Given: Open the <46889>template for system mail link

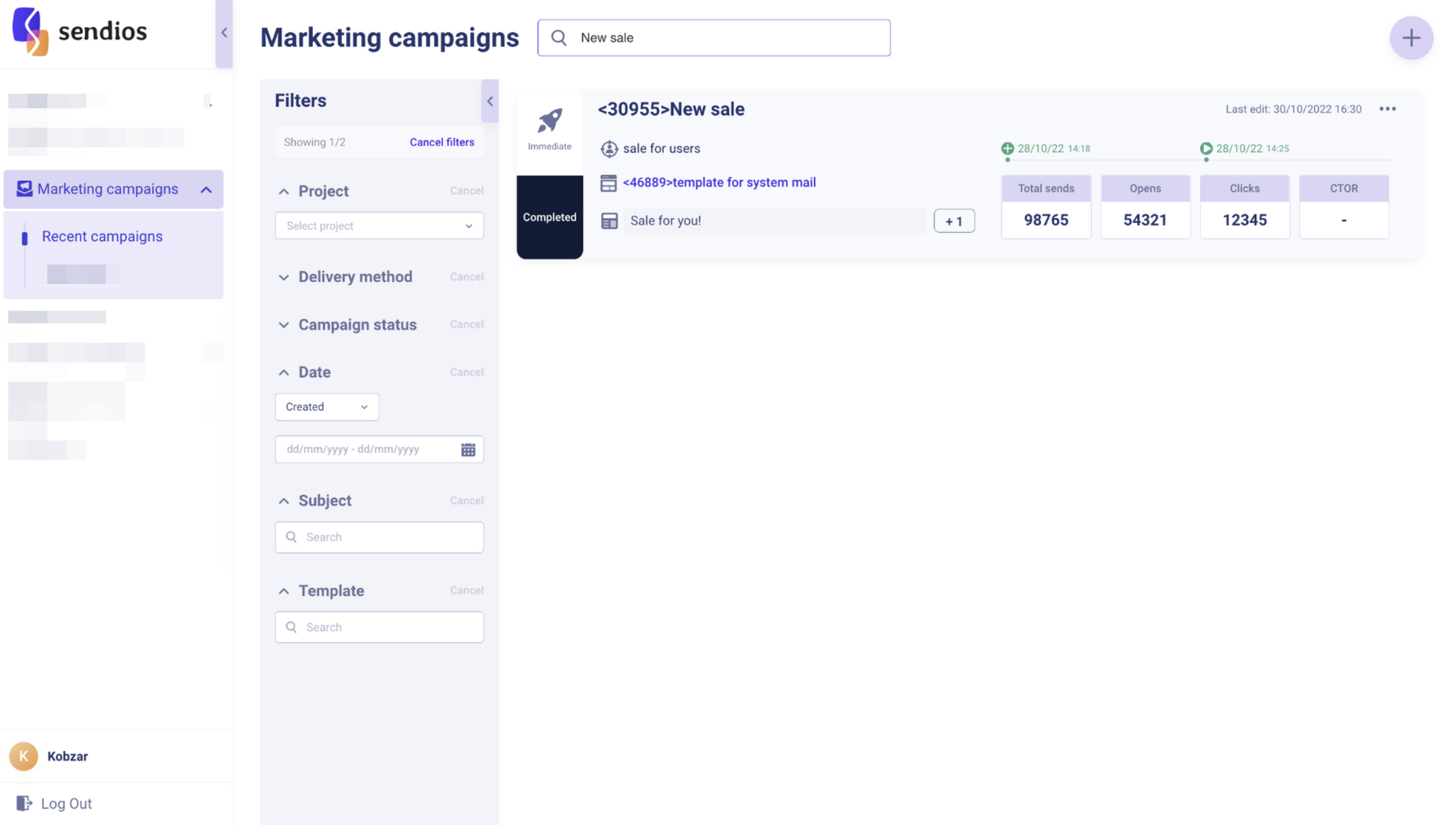Looking at the screenshot, I should click(719, 182).
